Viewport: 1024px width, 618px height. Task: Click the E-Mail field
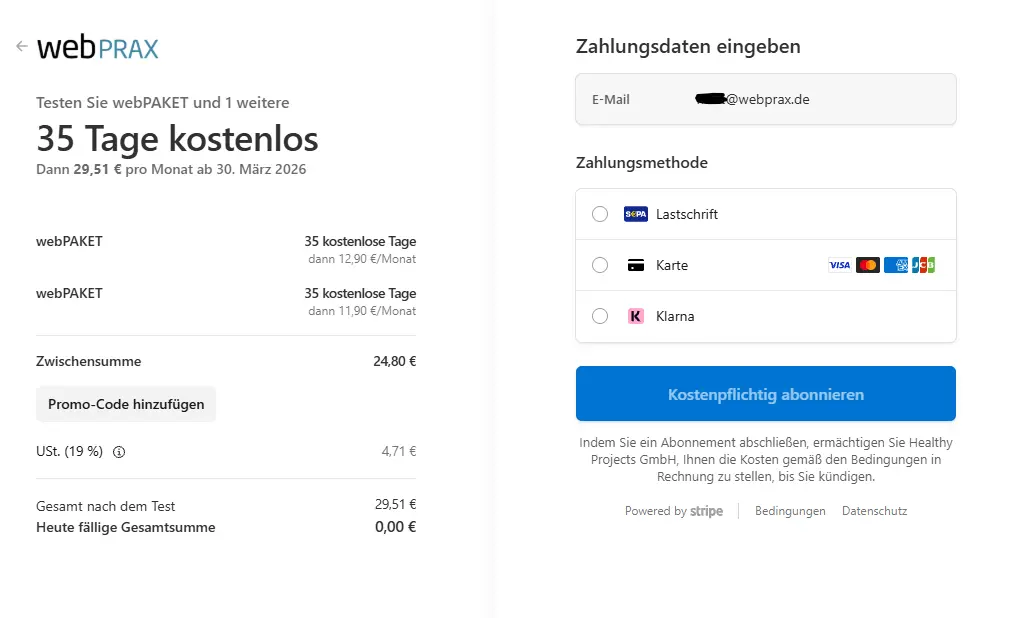(x=765, y=100)
